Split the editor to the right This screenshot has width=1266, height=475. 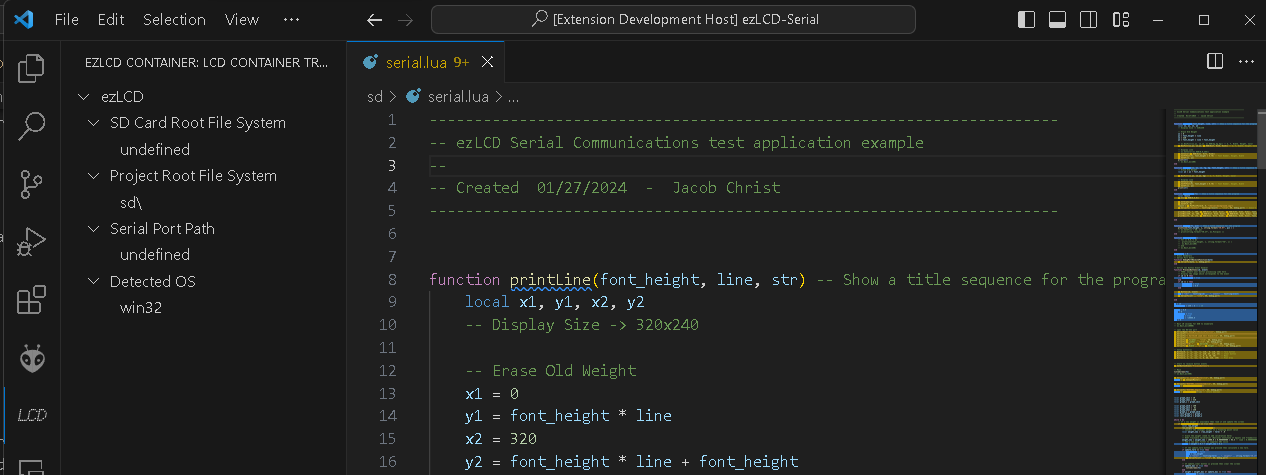[x=1215, y=62]
